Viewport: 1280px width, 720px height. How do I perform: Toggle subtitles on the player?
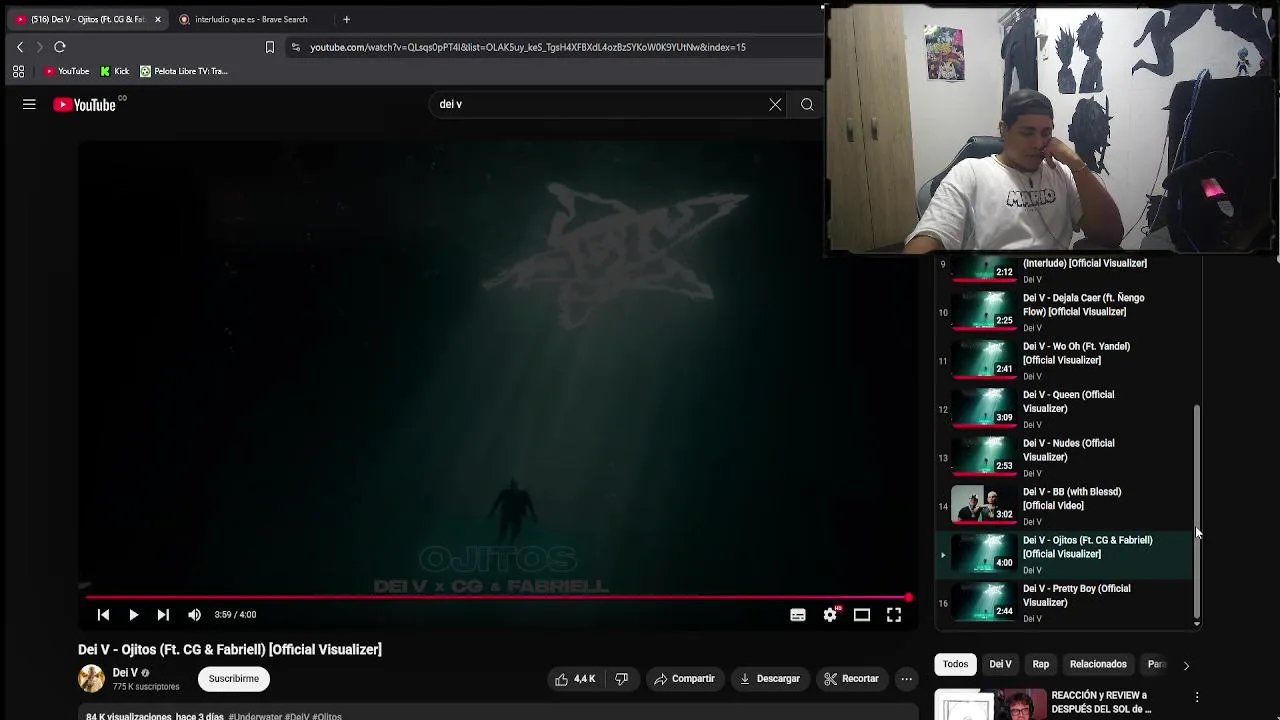(x=798, y=615)
